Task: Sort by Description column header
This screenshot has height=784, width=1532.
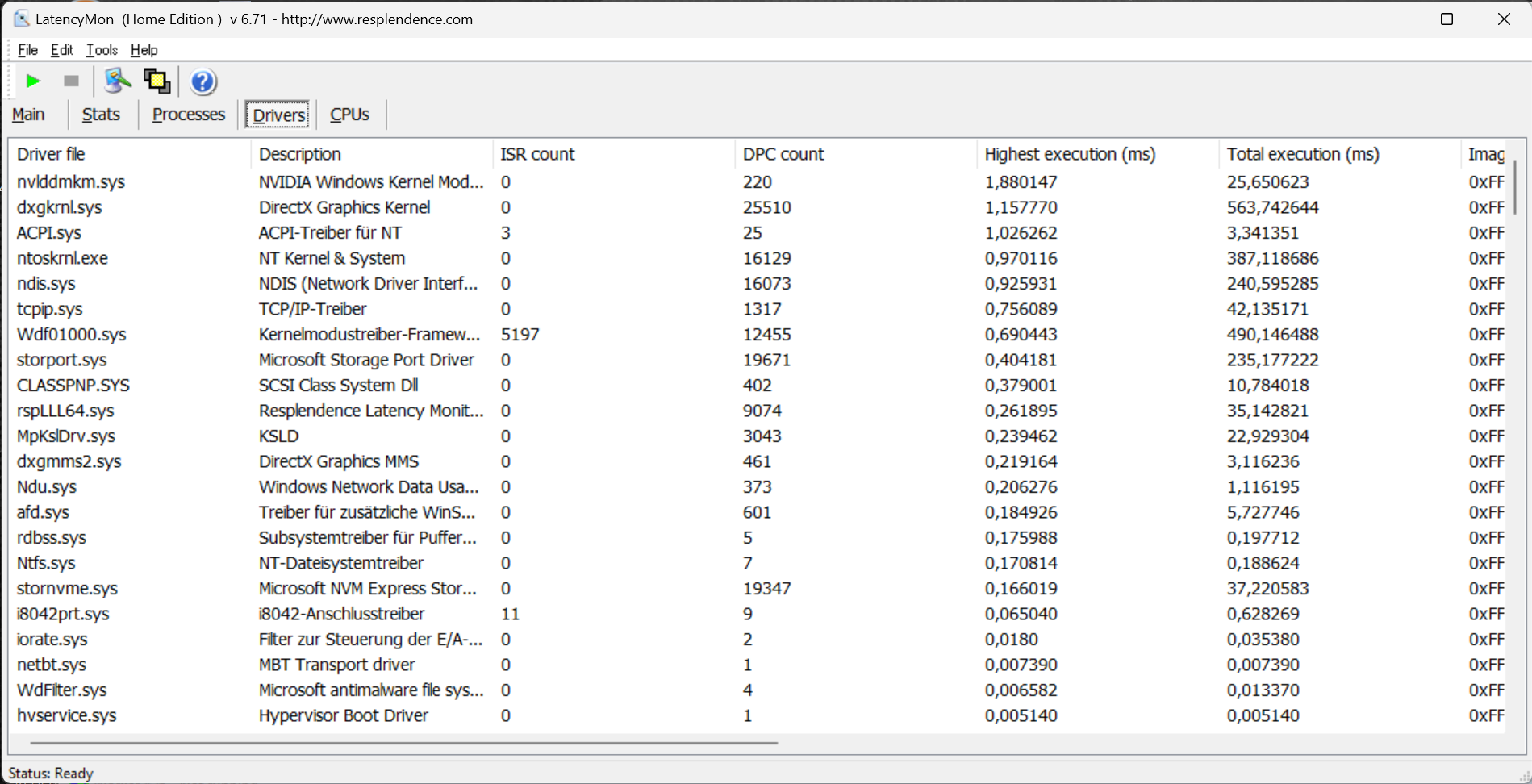Action: coord(372,154)
